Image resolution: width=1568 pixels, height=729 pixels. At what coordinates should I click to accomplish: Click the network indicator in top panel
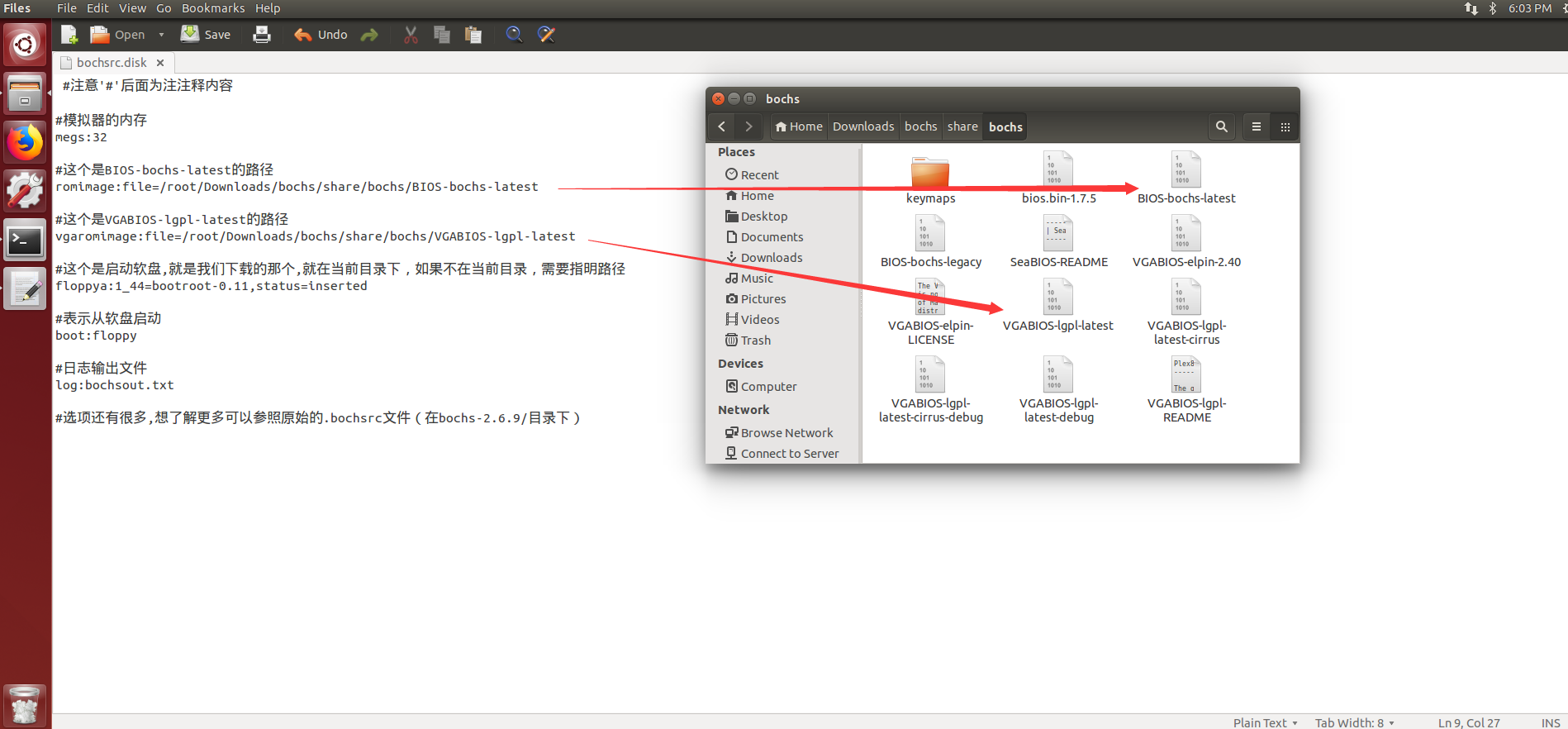(1471, 8)
